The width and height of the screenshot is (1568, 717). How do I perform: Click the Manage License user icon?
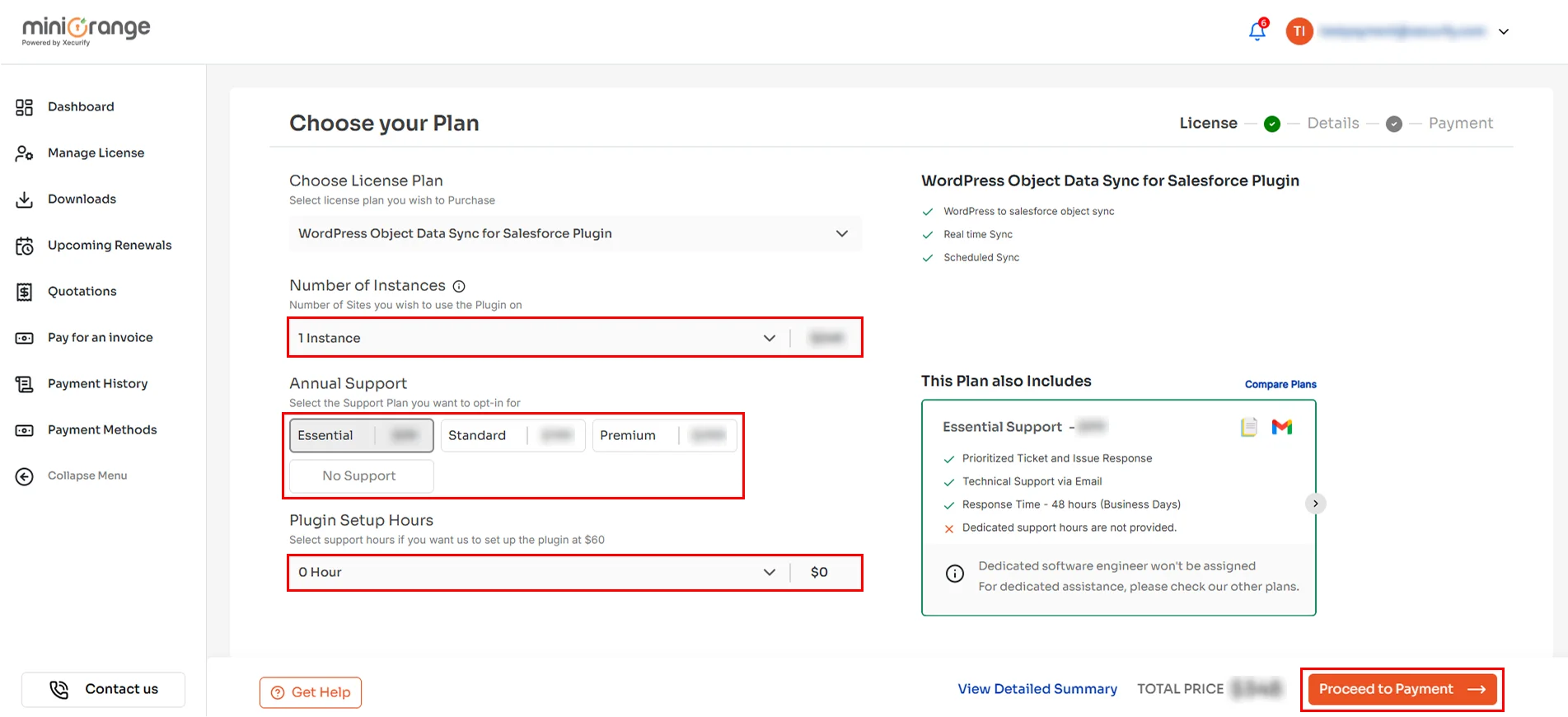point(25,153)
